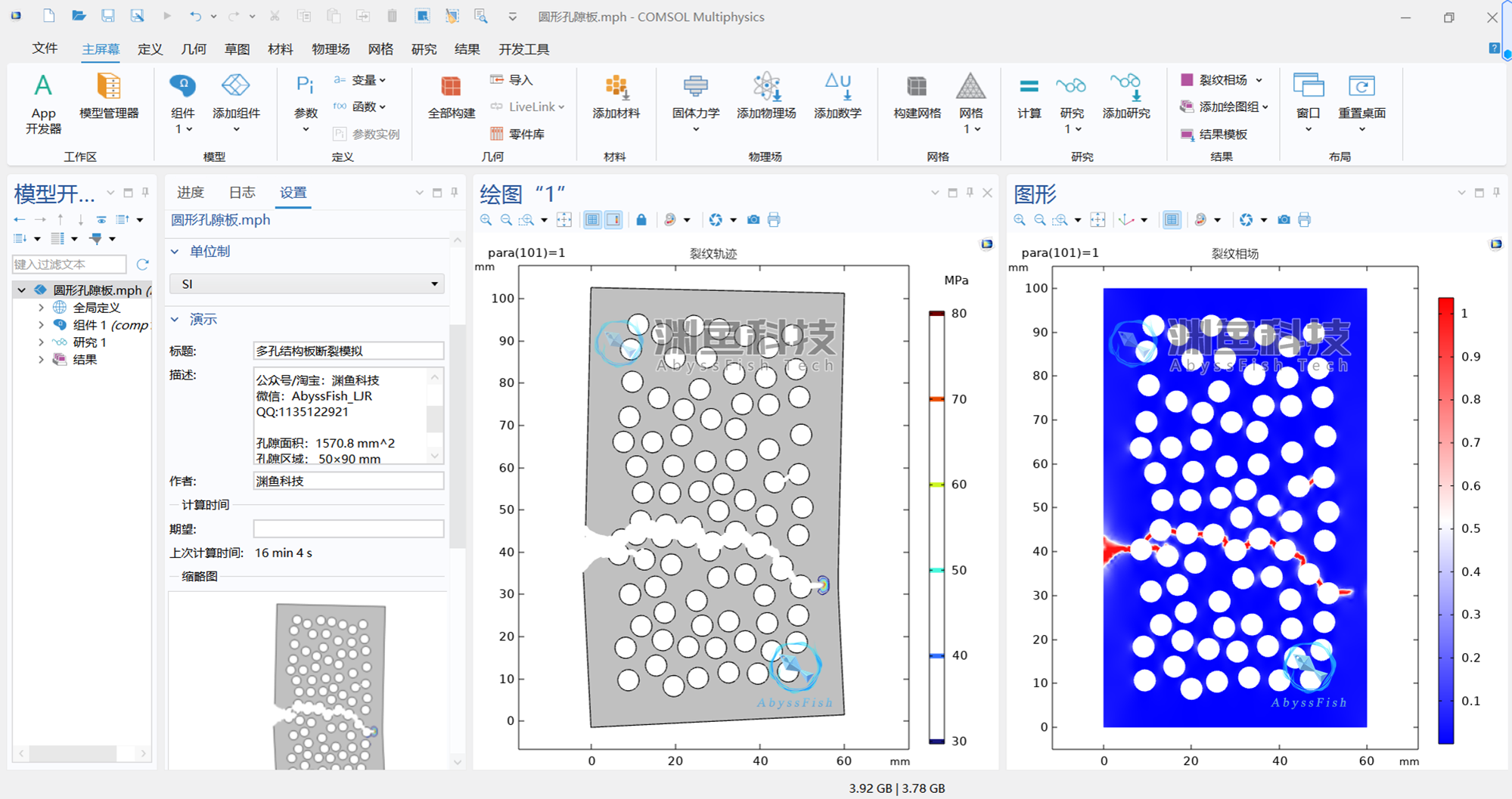The height and width of the screenshot is (799, 1512).
Task: Toggle legend display in 绘图 1 toolbar
Action: 613,220
